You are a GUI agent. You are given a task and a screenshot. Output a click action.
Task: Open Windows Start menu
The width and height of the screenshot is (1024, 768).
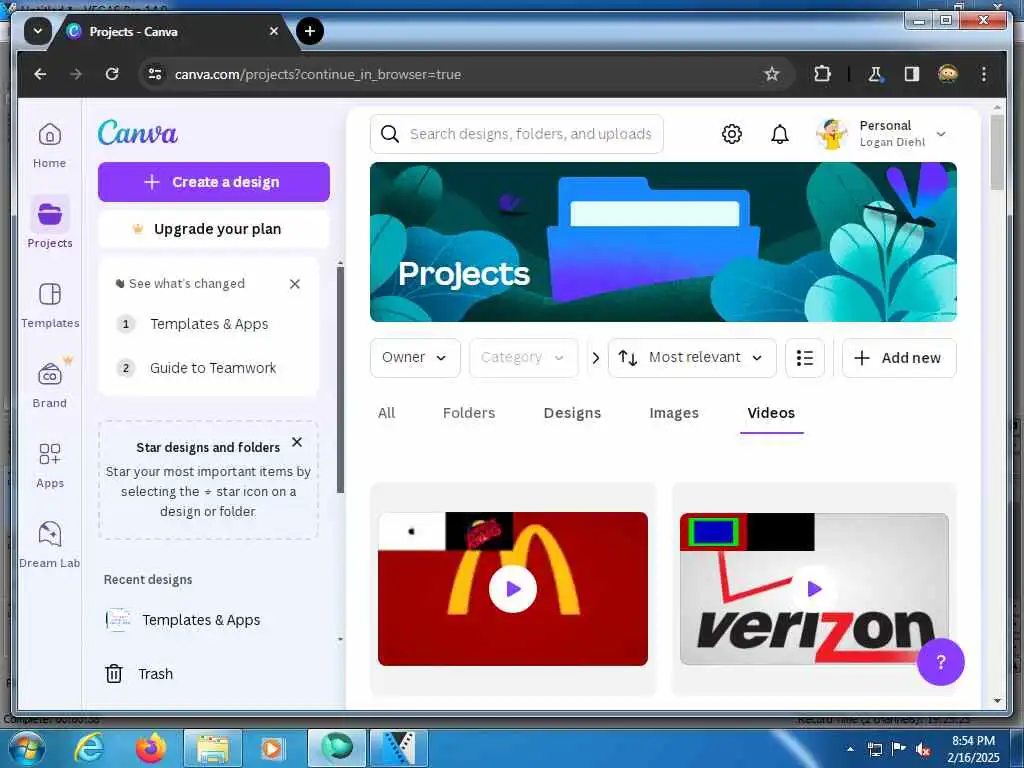click(x=25, y=748)
